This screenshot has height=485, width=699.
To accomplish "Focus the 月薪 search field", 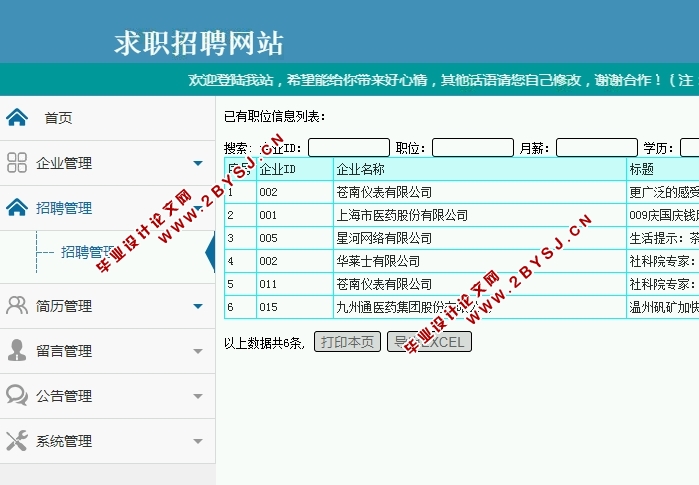I will [597, 148].
